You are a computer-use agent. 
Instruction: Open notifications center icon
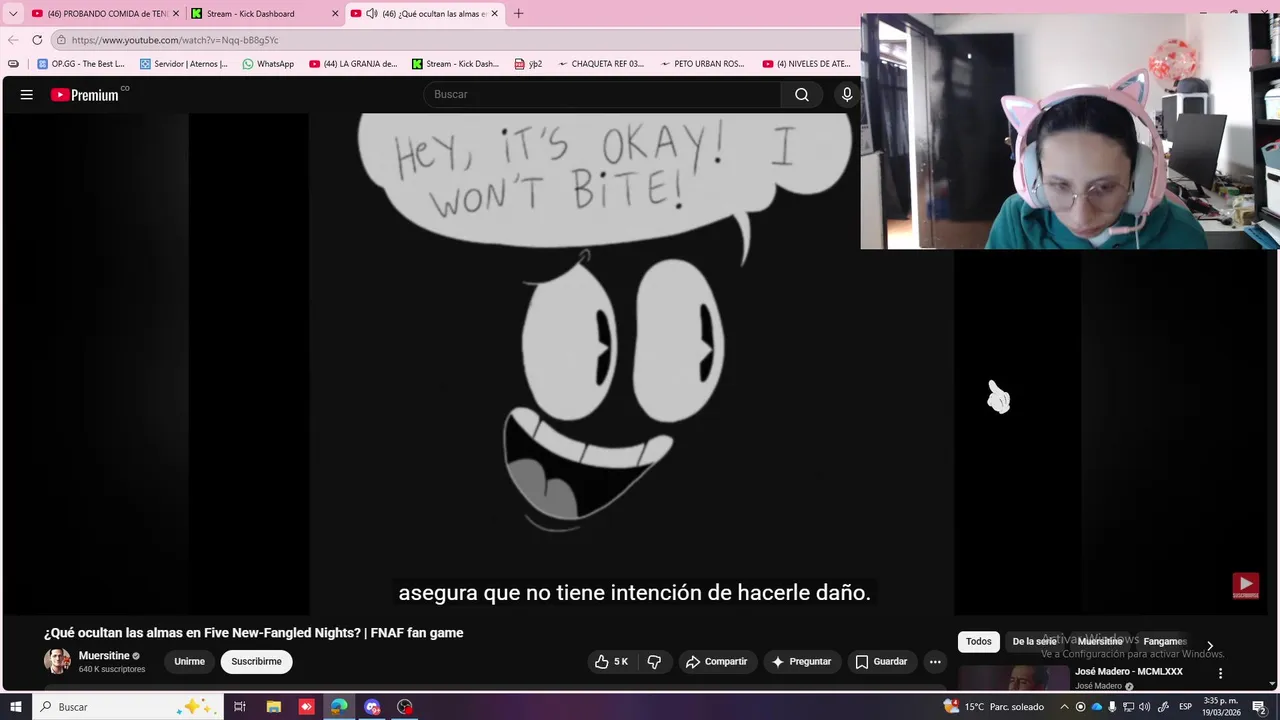coord(1259,707)
